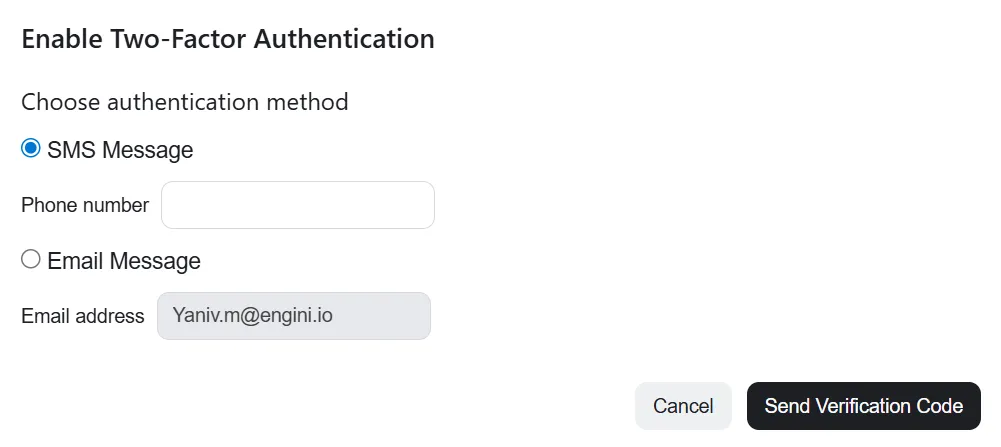Click the Enable Two-Factor Authentication heading

click(228, 39)
